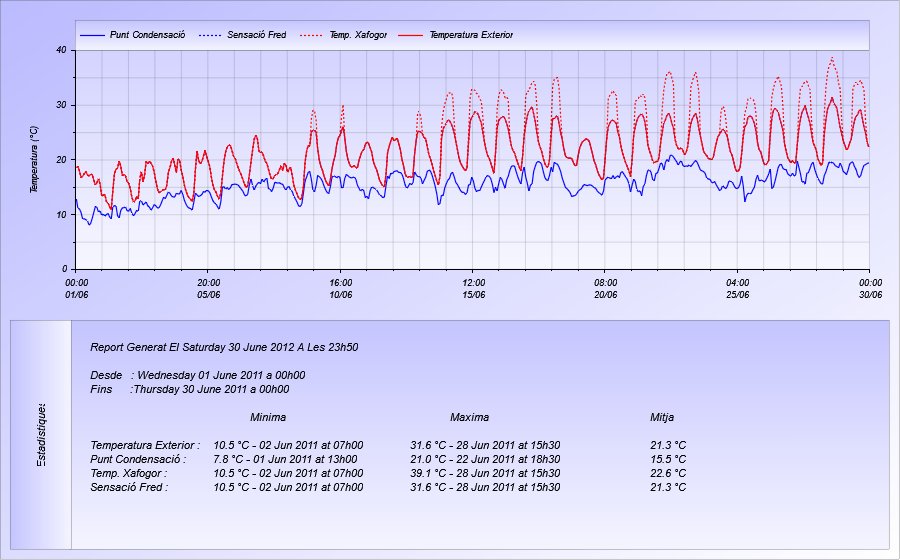Click the Mitja column header
900x560 pixels.
pos(664,417)
